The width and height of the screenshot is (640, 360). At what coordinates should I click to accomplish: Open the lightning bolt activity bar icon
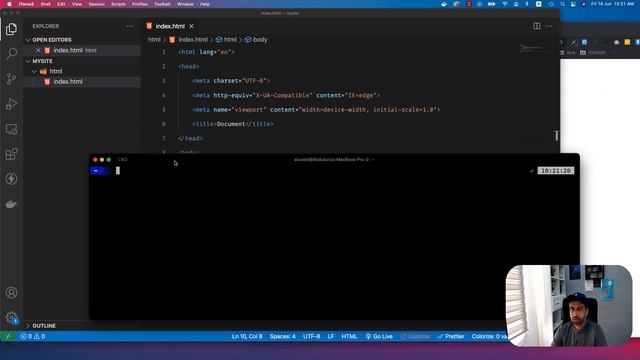(11, 179)
